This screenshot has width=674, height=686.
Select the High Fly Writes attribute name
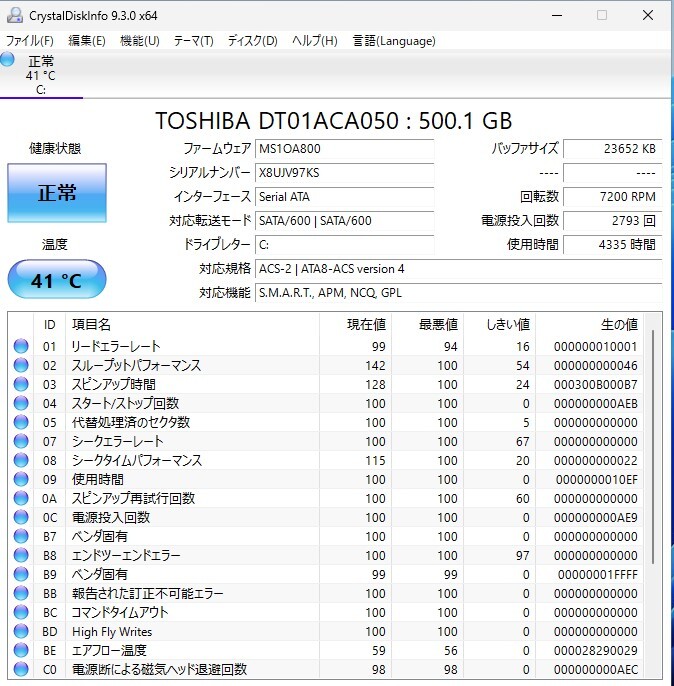coord(112,631)
